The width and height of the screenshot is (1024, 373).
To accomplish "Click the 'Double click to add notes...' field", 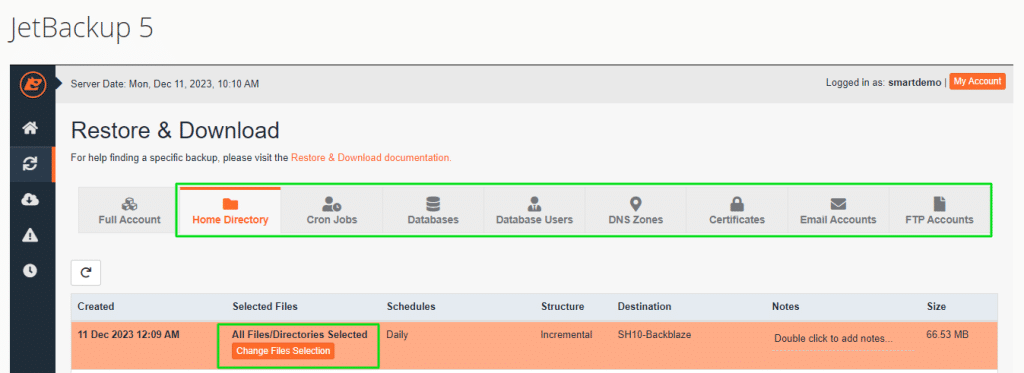I will coord(842,339).
